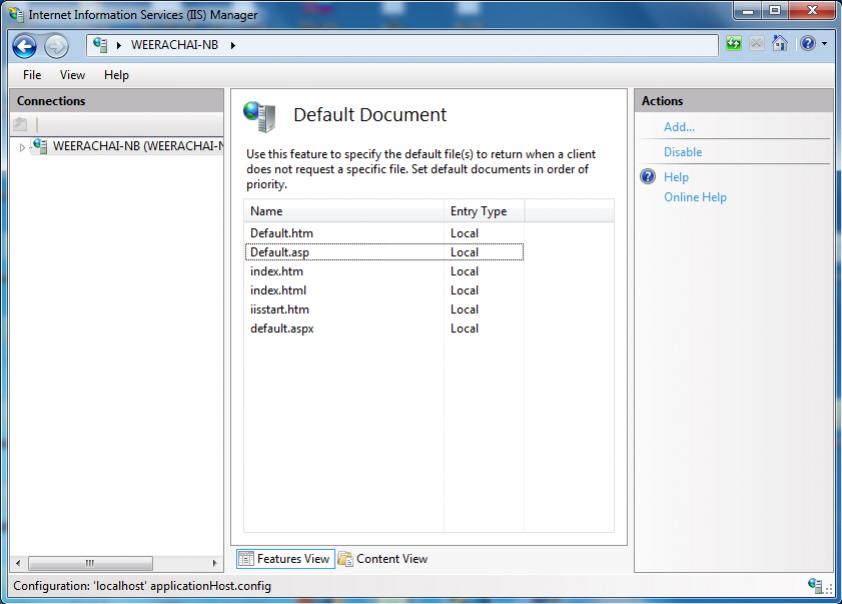Sort list by Entry Type column
Screen dimensions: 842x604
click(x=484, y=211)
